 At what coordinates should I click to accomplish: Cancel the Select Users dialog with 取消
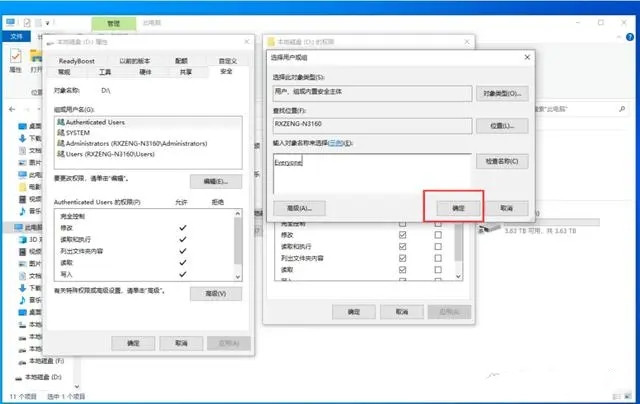pos(507,208)
